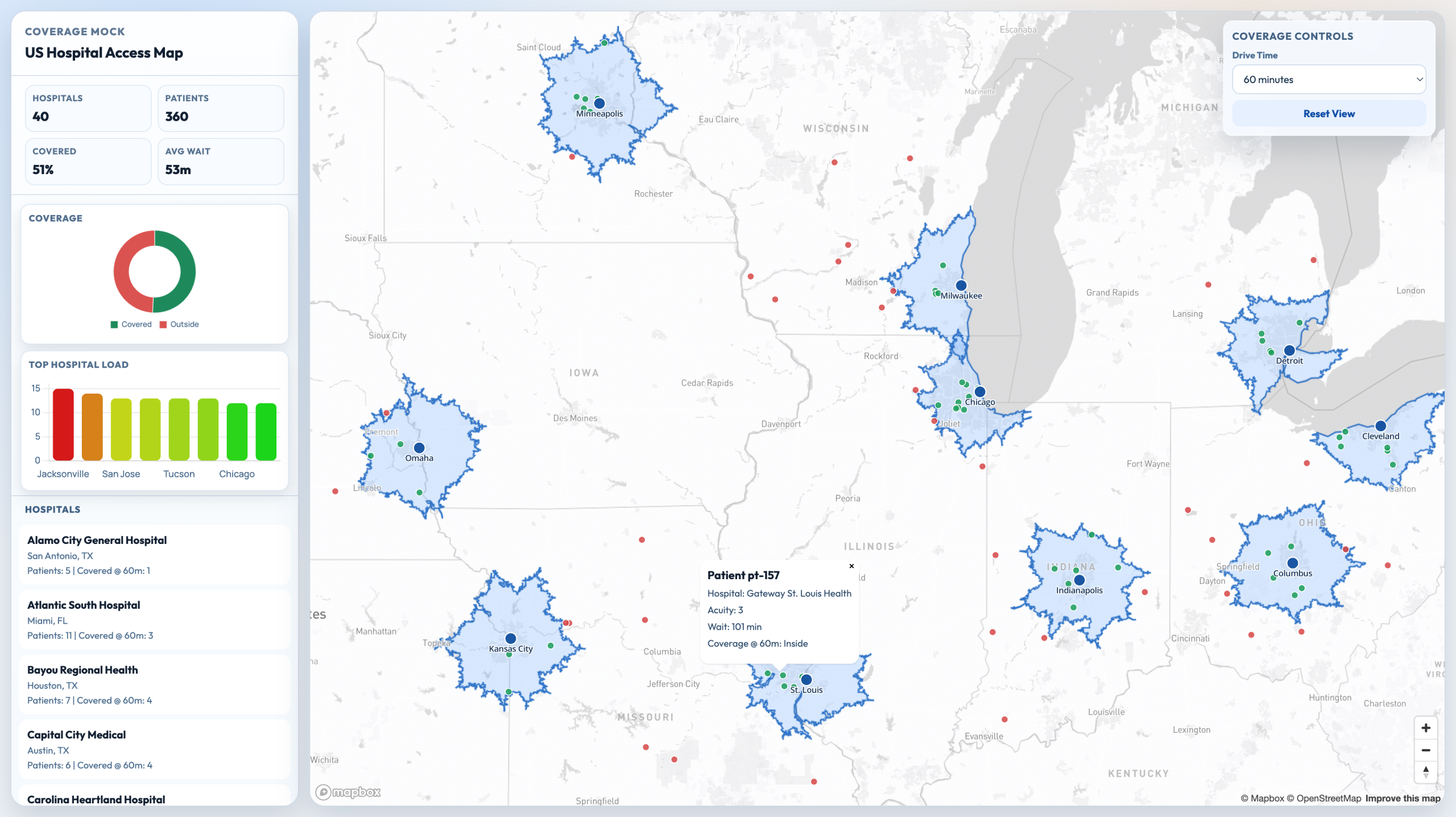Click the Mapbox logo icon
Viewport: 1456px width, 817px height.
coord(348,792)
